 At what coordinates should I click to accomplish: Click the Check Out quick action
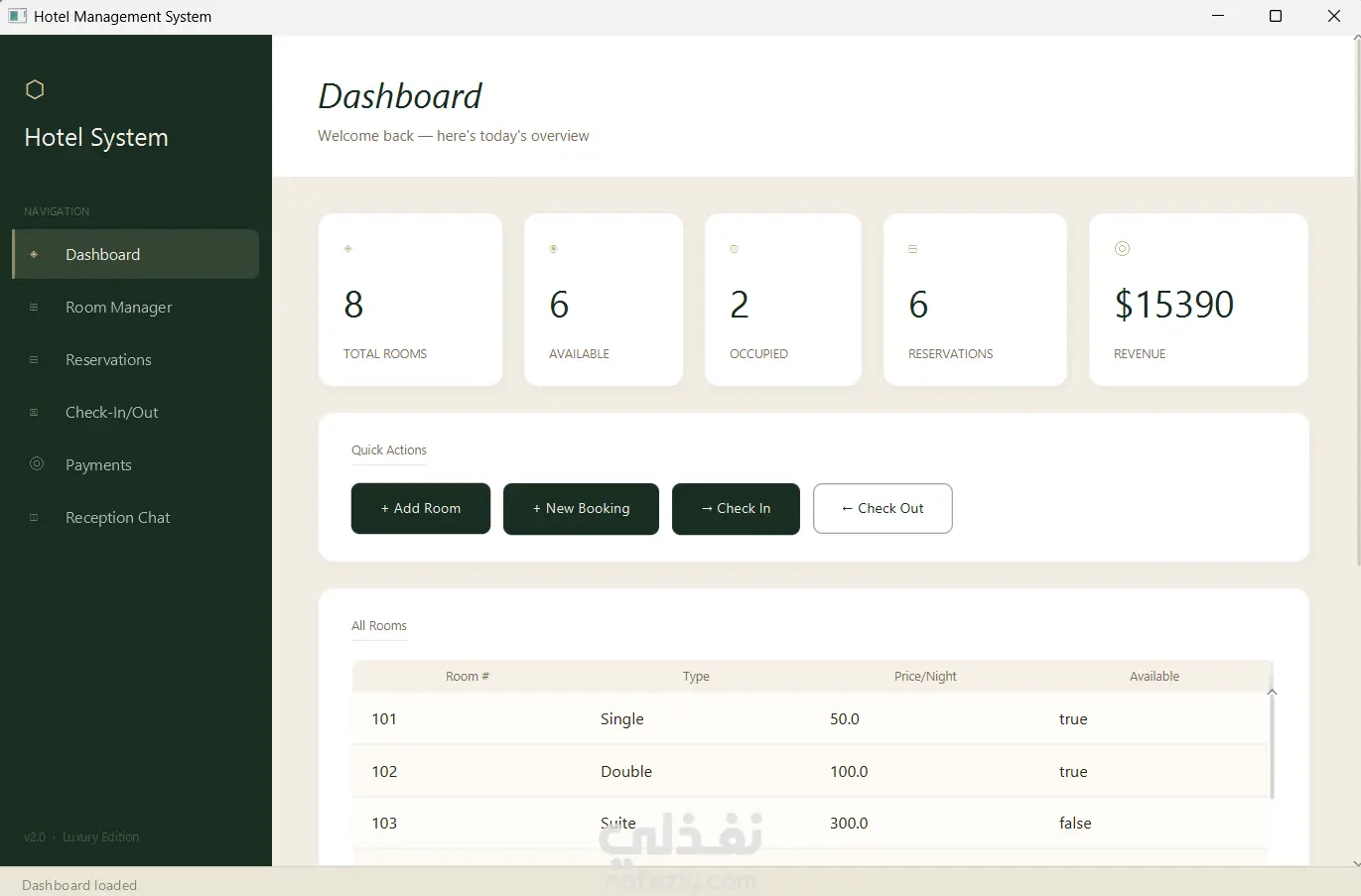(x=883, y=508)
